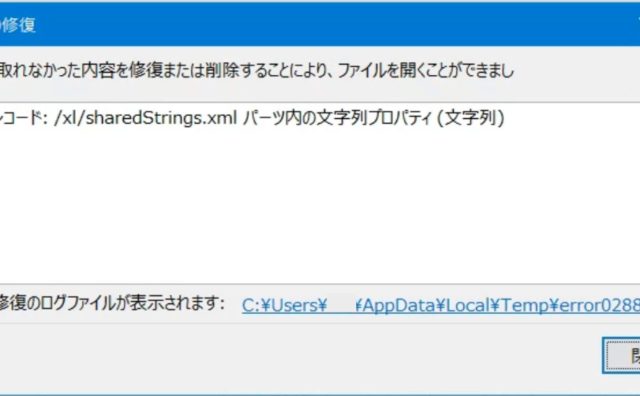Select the /xl/sharedStrings.xml repaired record entry
The image size is (640, 396).
click(252, 118)
